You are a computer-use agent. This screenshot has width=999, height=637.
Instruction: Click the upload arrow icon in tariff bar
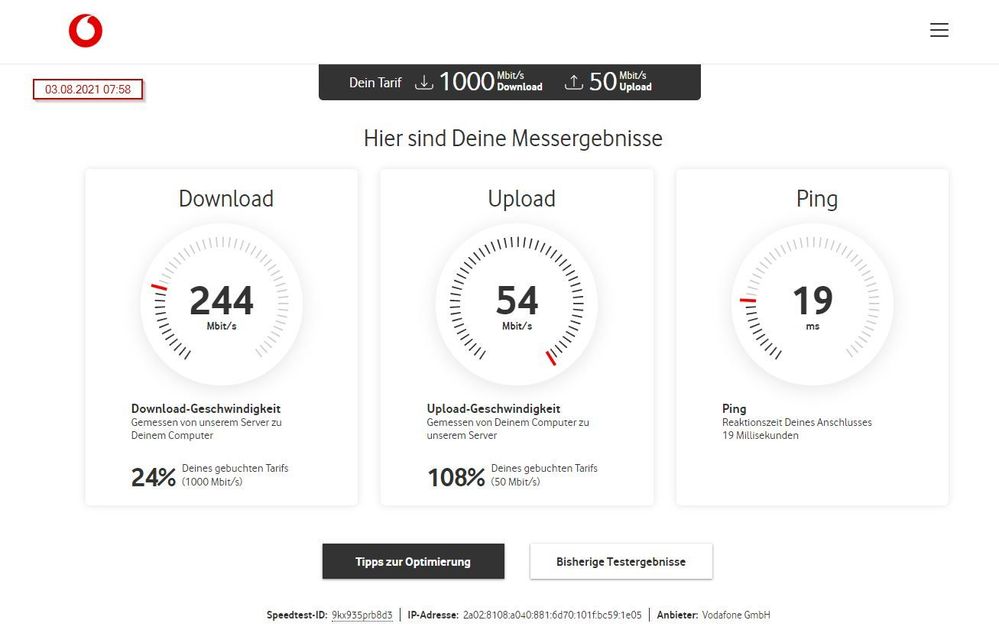[x=573, y=82]
